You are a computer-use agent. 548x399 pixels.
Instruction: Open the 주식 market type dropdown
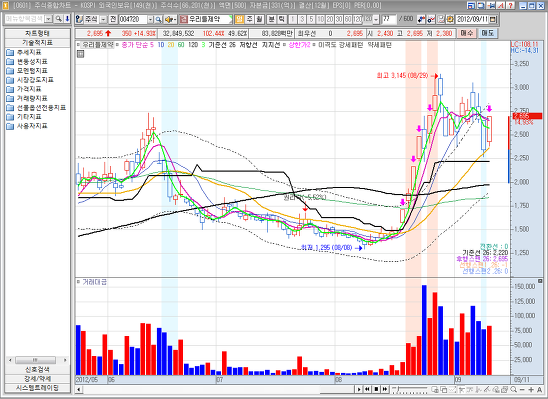click(x=103, y=20)
